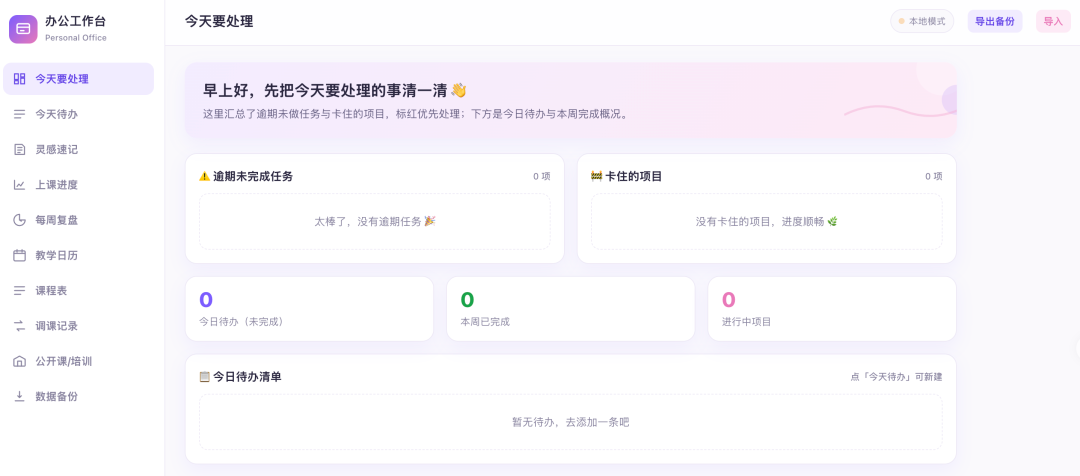View 调课记录 page

click(x=79, y=326)
